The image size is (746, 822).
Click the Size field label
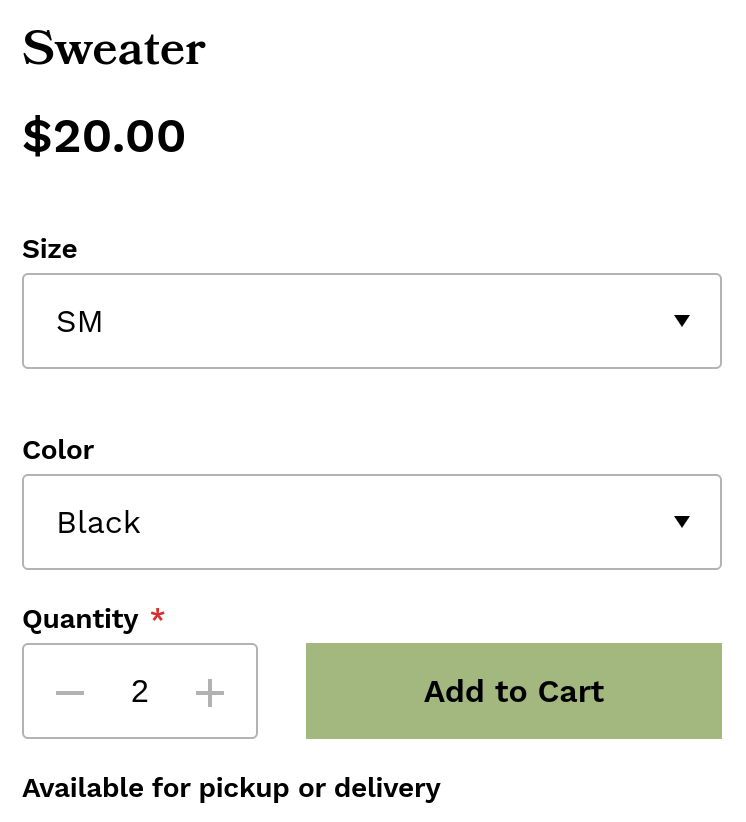tap(50, 249)
